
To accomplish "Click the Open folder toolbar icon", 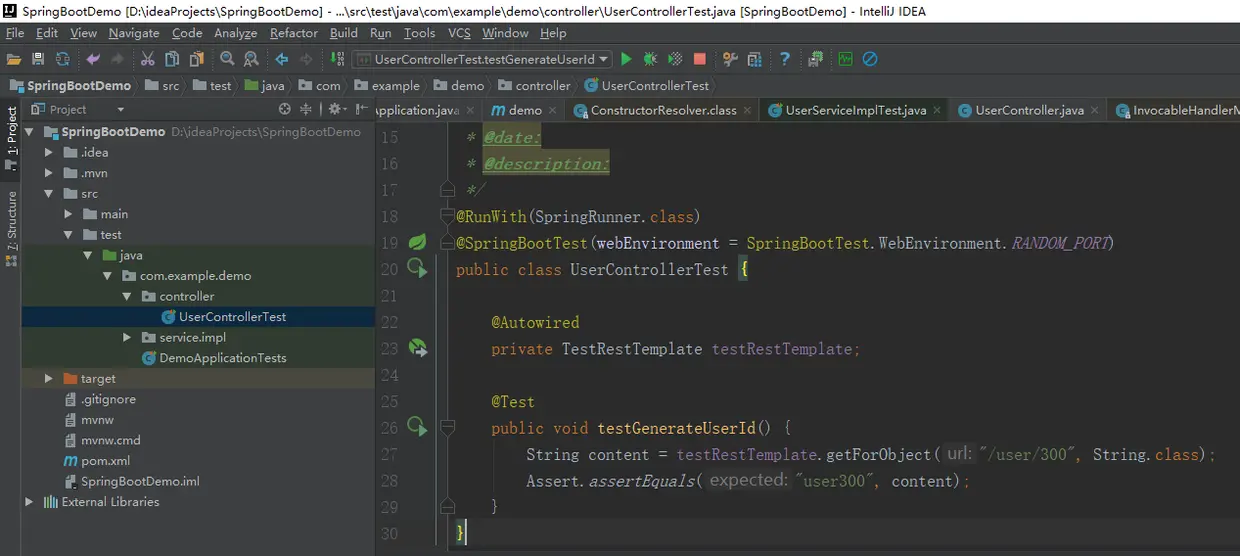I will [x=13, y=60].
